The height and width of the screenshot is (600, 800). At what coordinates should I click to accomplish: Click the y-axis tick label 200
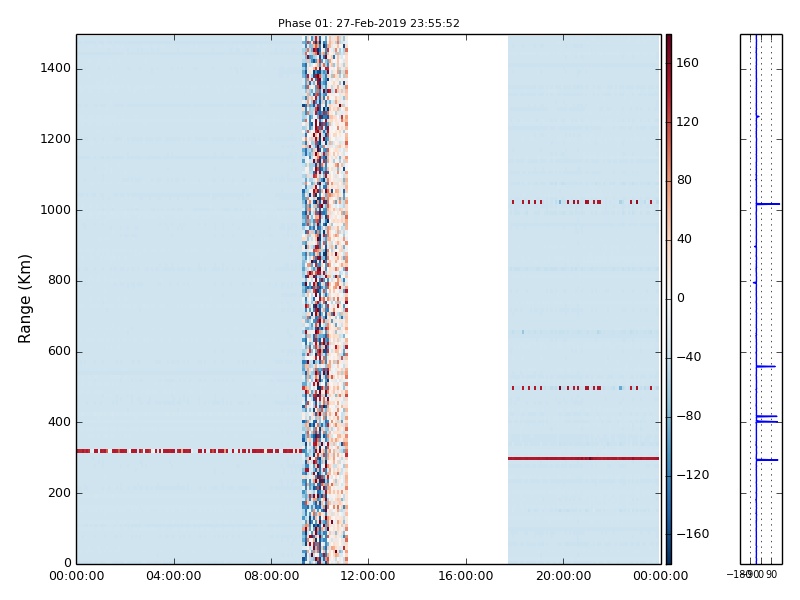[59, 492]
